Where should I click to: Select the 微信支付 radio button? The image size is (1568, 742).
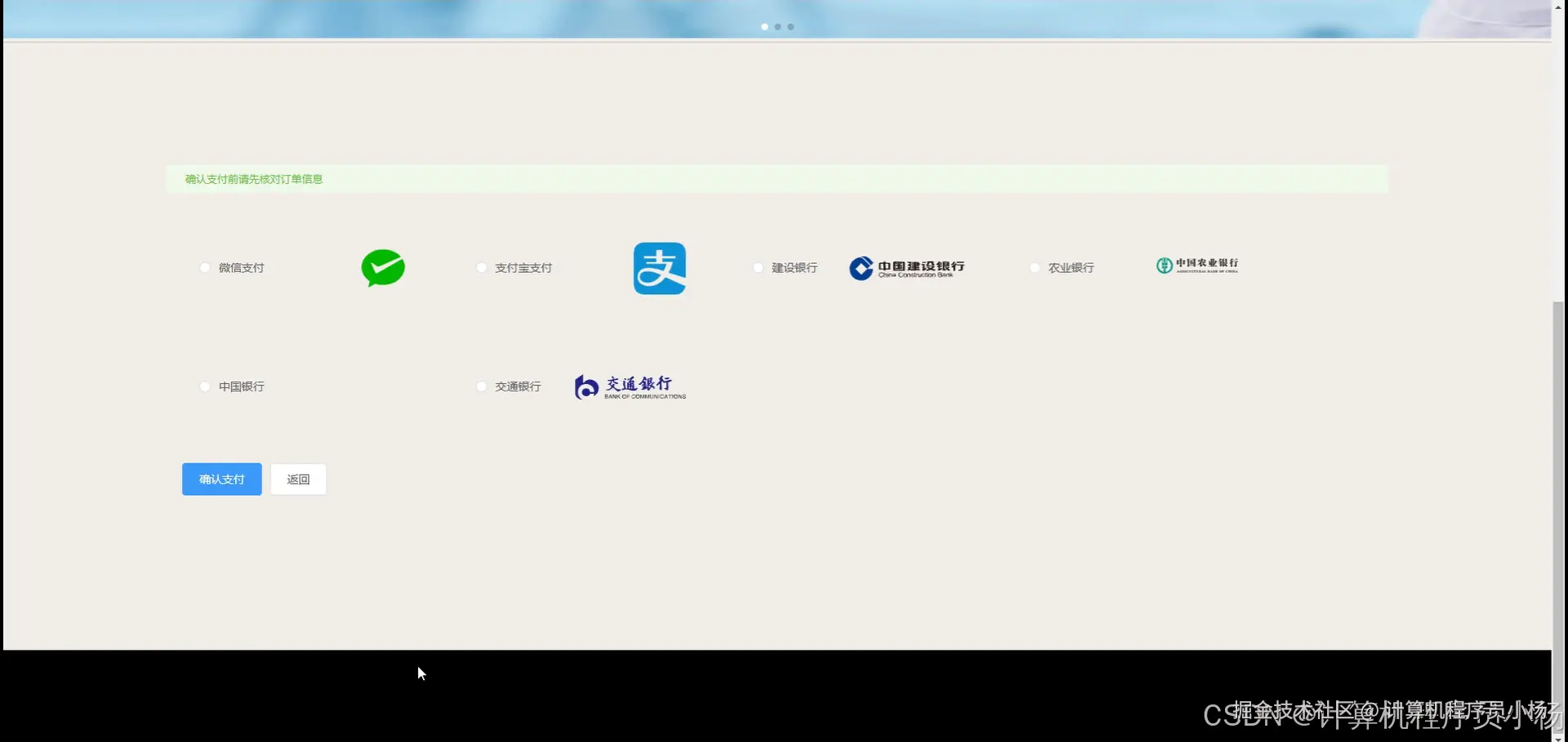[x=204, y=267]
